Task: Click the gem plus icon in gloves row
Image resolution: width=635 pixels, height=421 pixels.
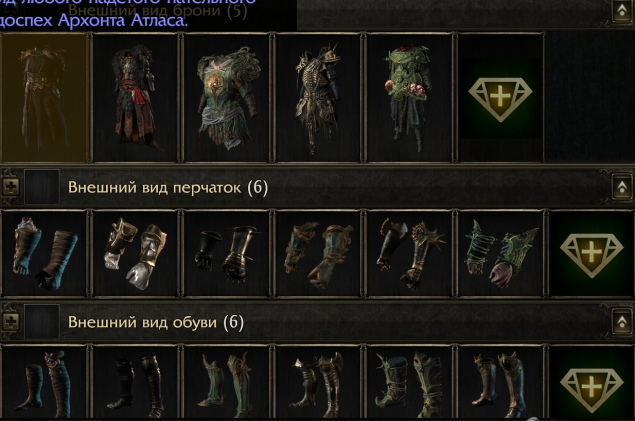Action: (592, 253)
